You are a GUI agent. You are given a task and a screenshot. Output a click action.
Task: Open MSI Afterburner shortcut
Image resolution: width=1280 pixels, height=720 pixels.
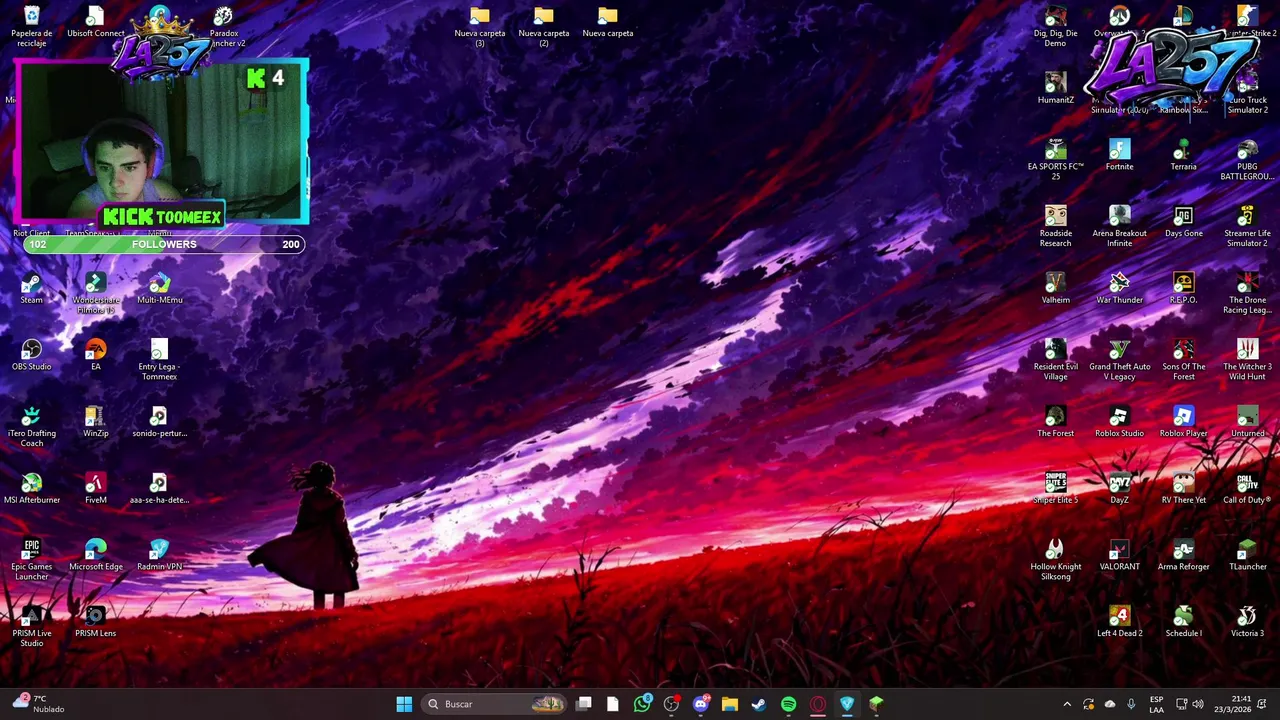click(x=32, y=489)
